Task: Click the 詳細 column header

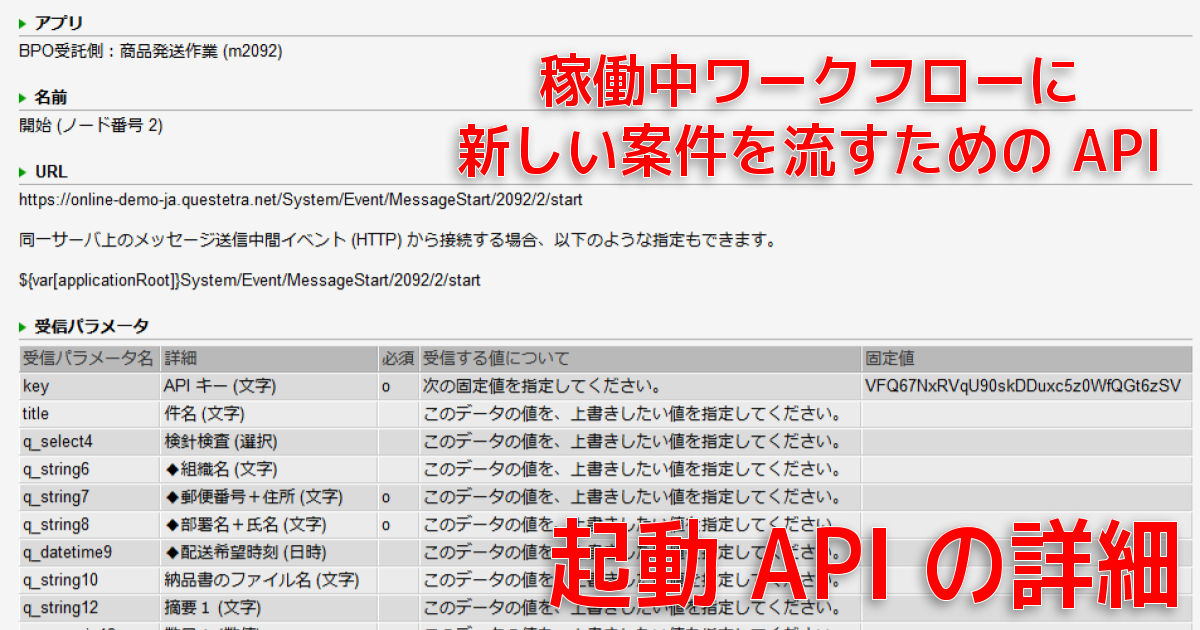Action: click(x=268, y=358)
